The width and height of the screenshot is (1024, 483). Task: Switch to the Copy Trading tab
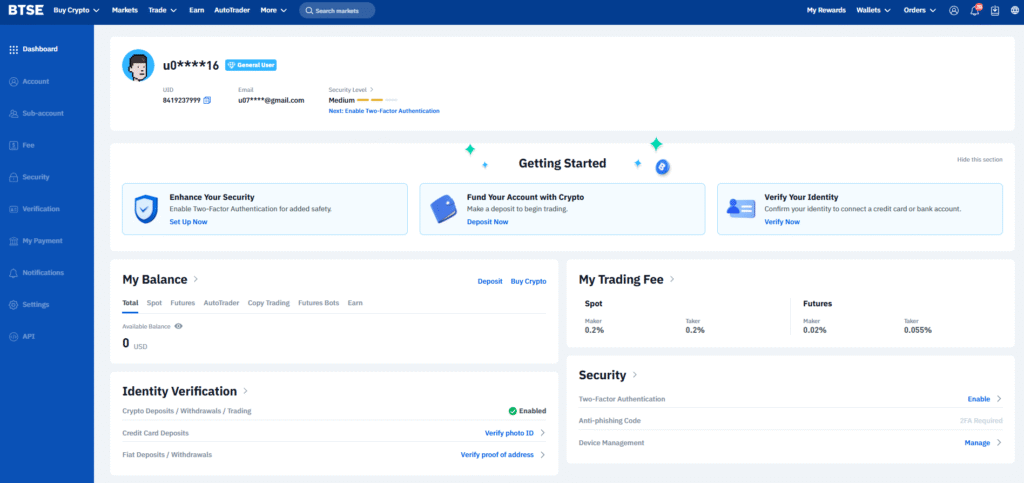[x=268, y=303]
